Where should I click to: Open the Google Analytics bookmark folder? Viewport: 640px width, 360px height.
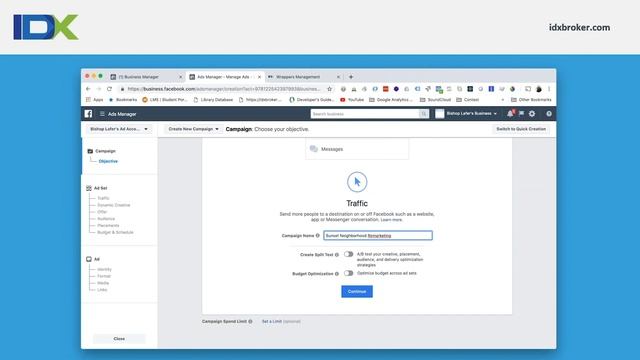[391, 100]
